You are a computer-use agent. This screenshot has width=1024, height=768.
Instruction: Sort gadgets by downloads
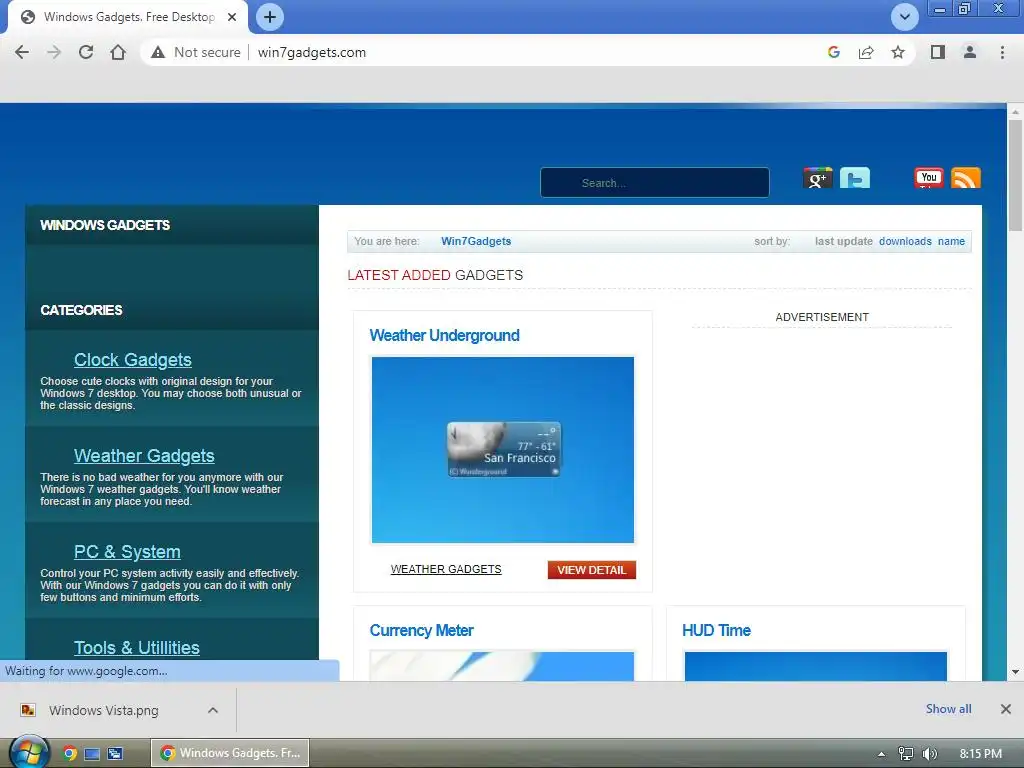tap(905, 241)
